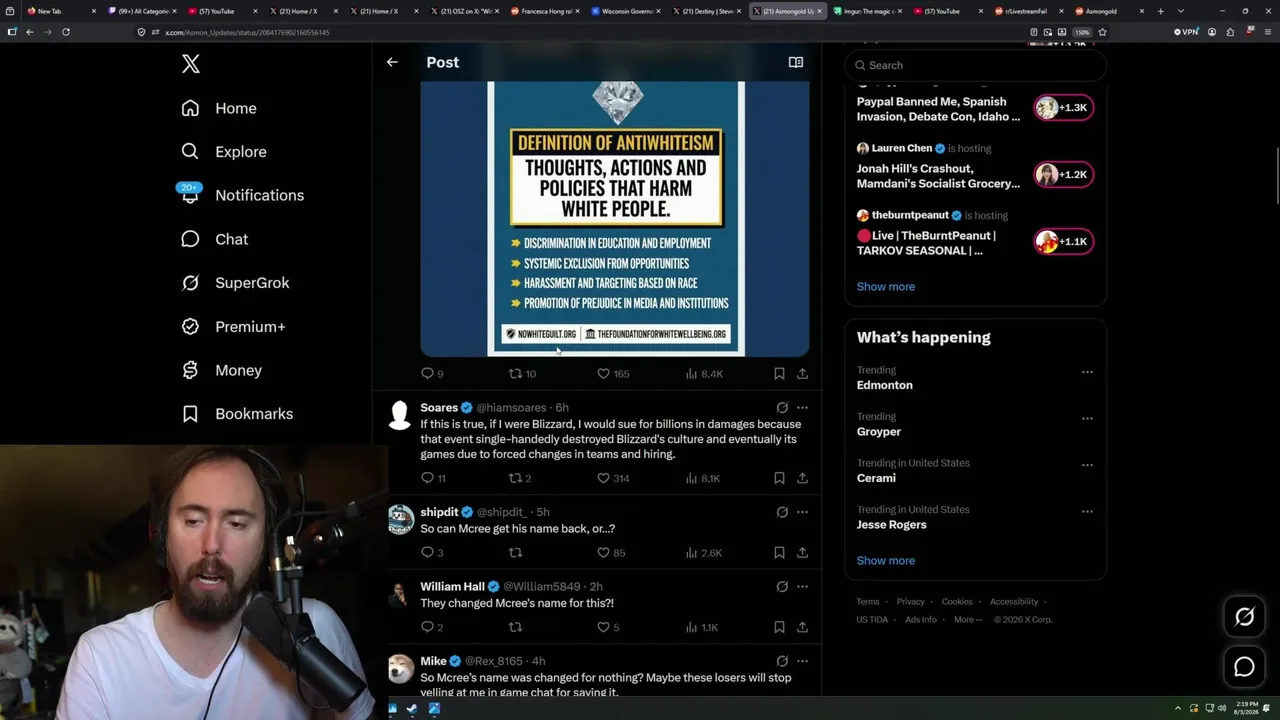Open Grok explain icon on Soares's comment

pyautogui.click(x=782, y=408)
